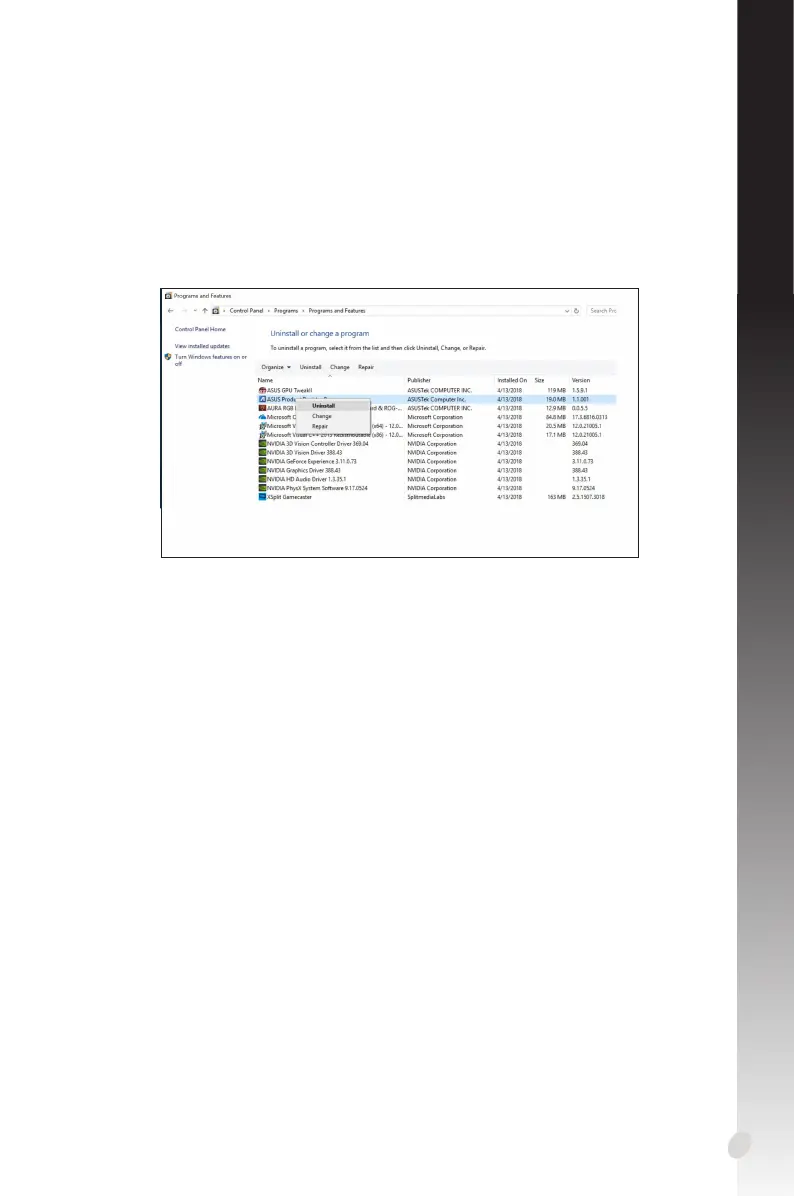The height and width of the screenshot is (1196, 794).
Task: Click the AURA RGB program icon
Action: click(x=262, y=408)
